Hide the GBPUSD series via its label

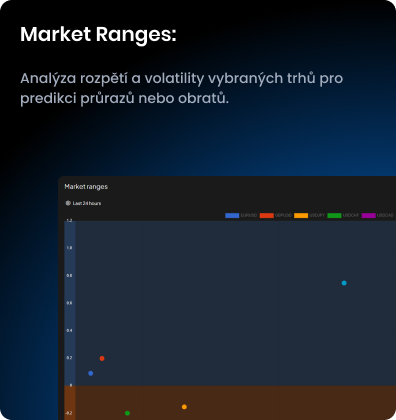click(x=283, y=215)
